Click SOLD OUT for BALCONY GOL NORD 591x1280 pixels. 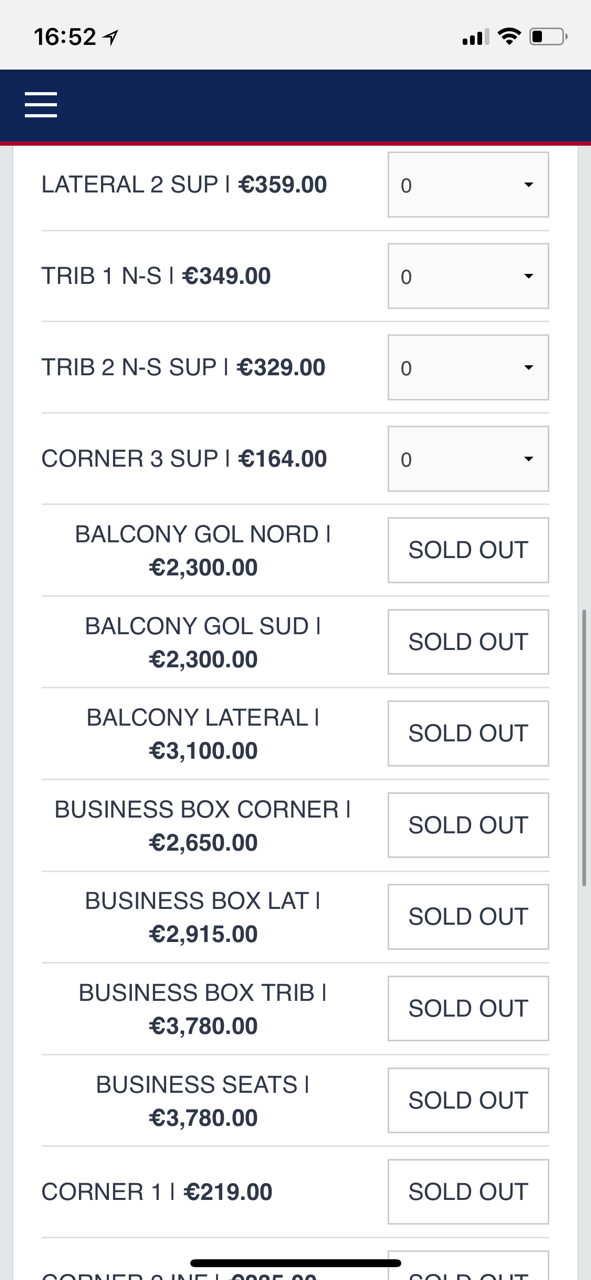(x=468, y=550)
